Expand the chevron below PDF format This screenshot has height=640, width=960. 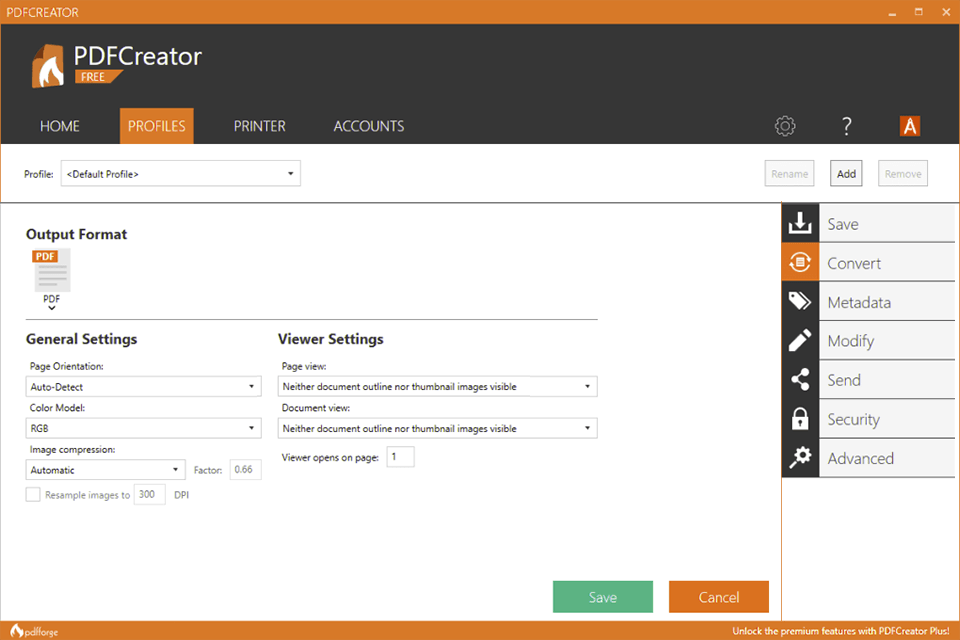click(x=51, y=308)
